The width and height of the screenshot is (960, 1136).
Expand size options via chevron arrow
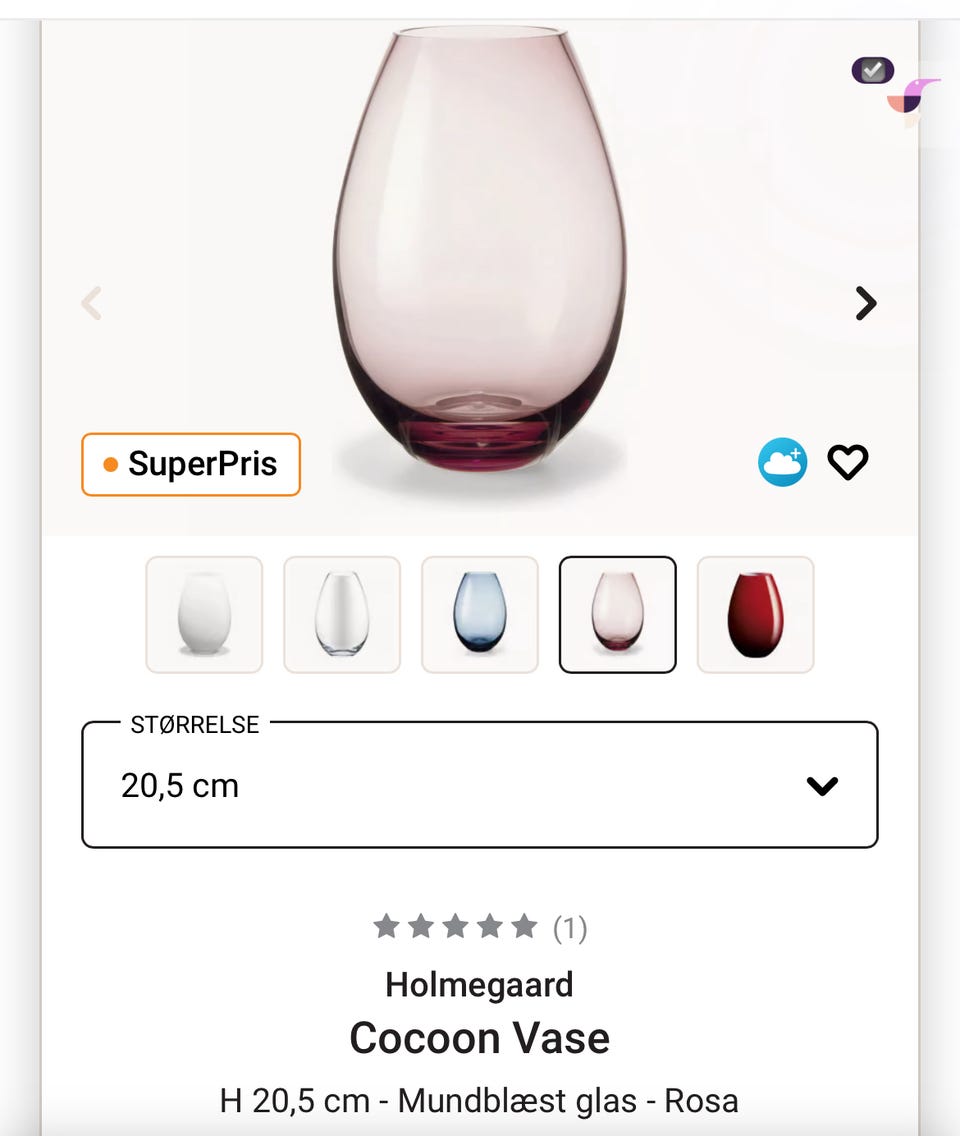click(822, 786)
